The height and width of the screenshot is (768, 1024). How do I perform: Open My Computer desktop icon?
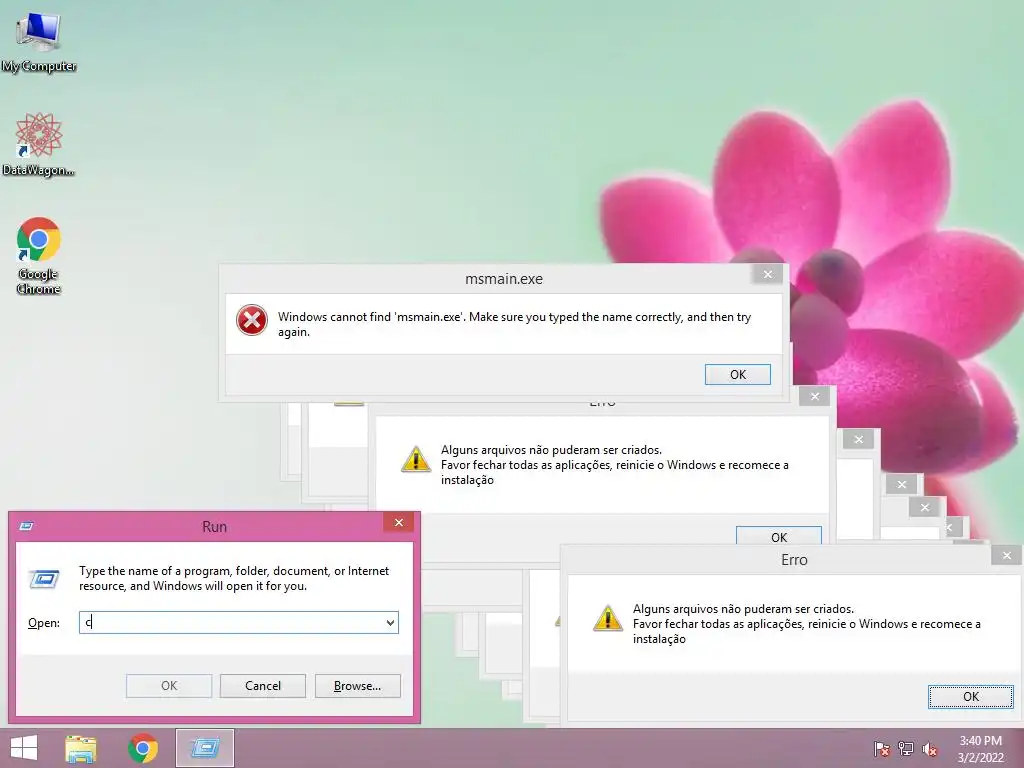[39, 41]
